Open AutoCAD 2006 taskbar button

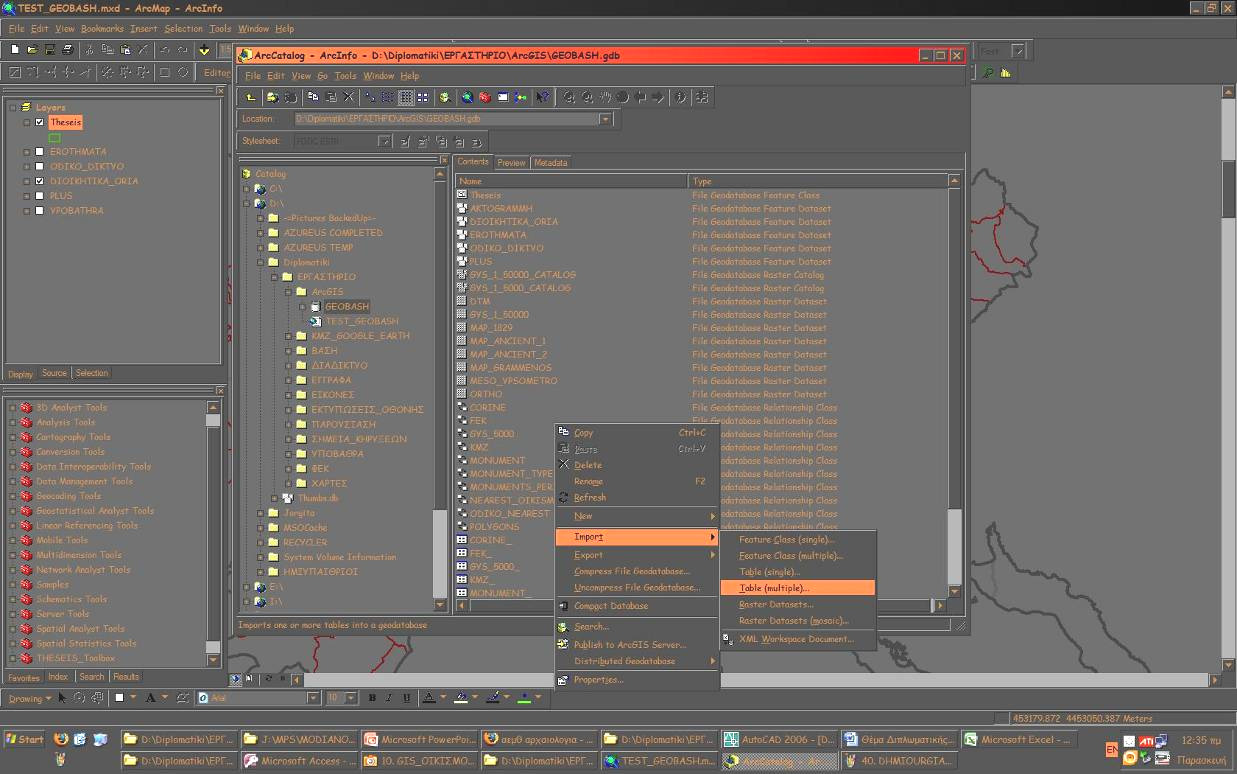tap(777, 740)
